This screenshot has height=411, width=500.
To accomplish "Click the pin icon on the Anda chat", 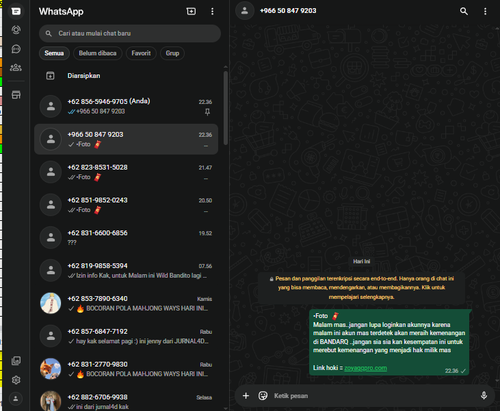I will click(207, 112).
